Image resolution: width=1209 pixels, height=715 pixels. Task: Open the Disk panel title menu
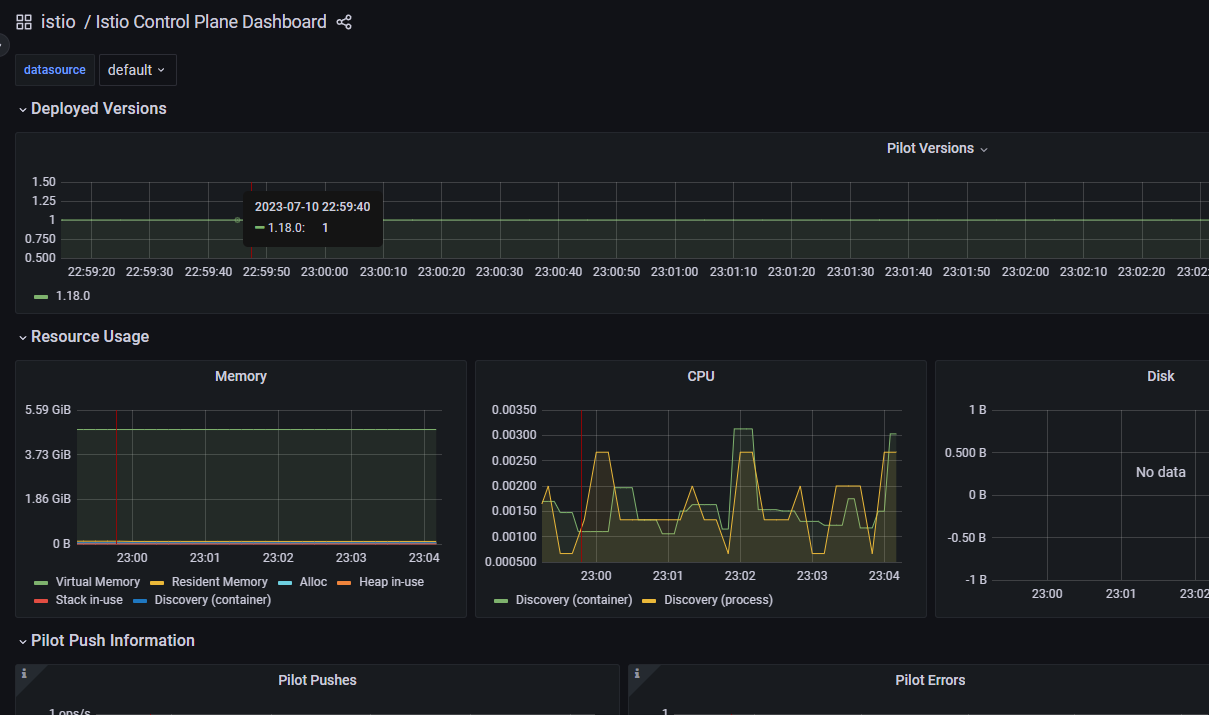1161,376
